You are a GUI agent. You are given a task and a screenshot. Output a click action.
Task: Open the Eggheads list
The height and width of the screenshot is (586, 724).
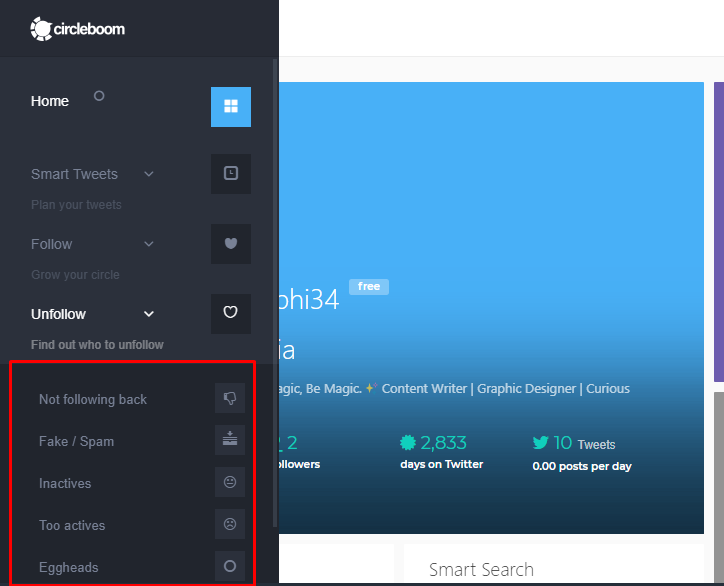click(69, 567)
